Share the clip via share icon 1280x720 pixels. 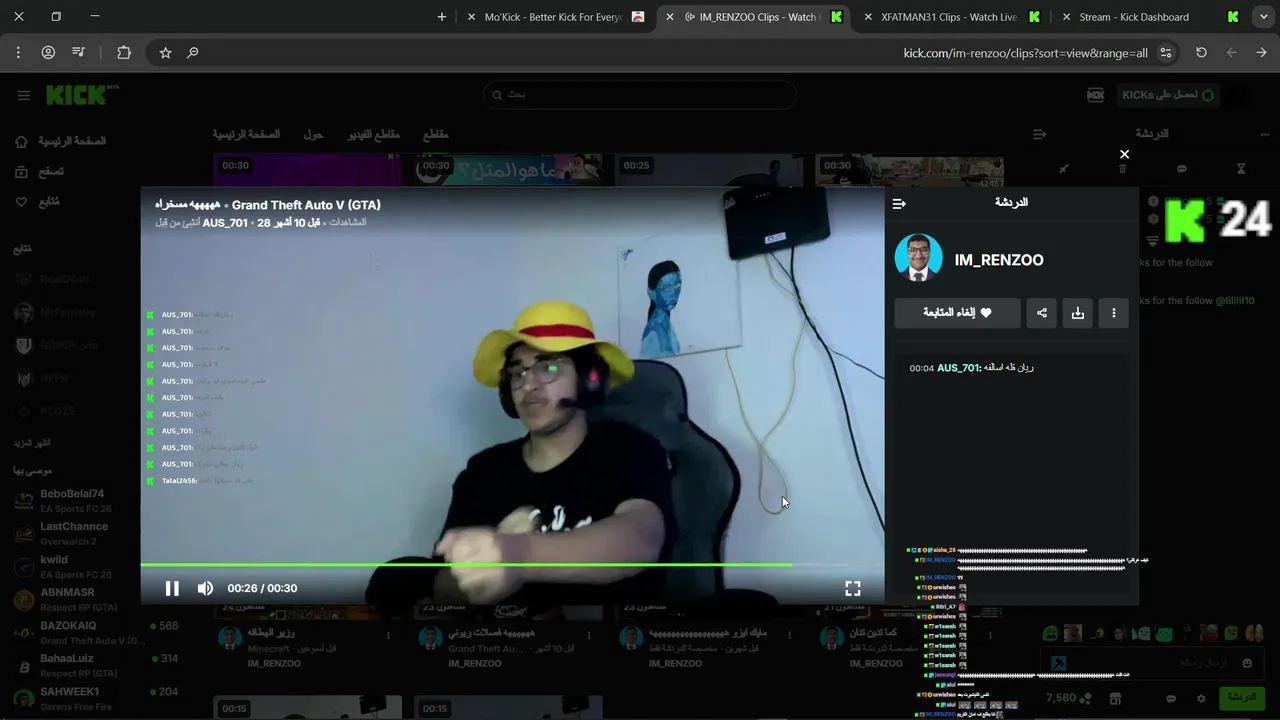pyautogui.click(x=1042, y=313)
